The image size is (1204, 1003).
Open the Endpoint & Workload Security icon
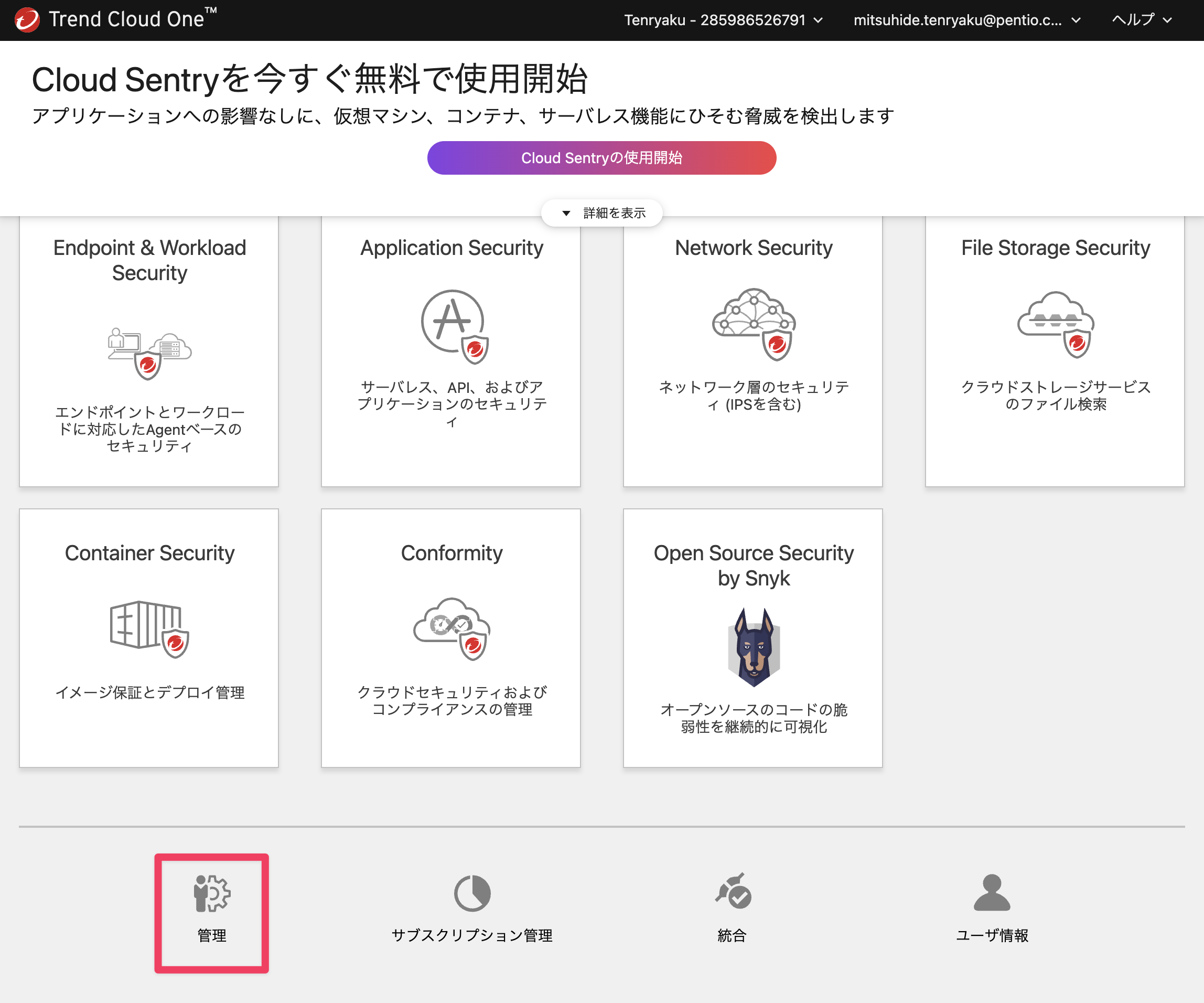click(149, 353)
